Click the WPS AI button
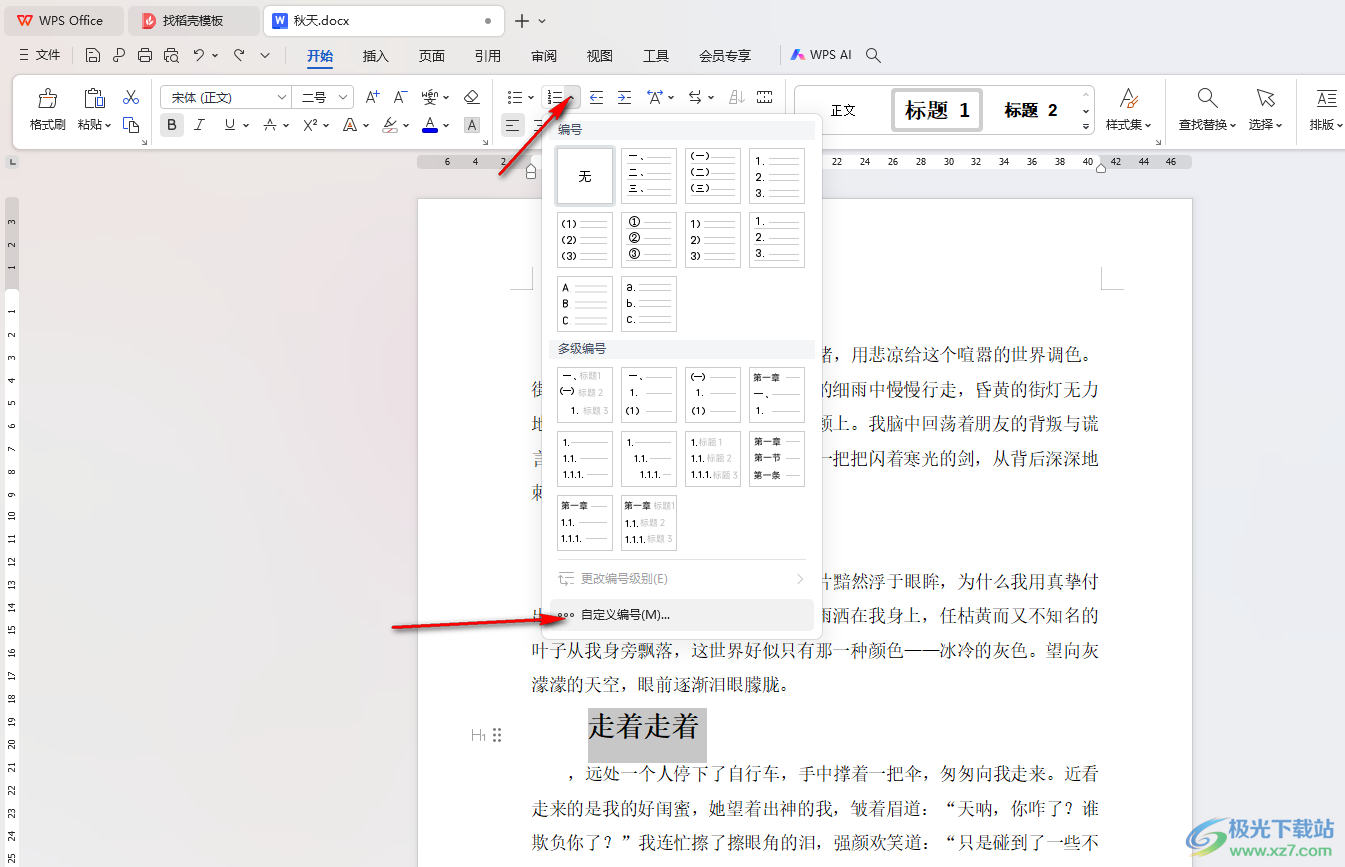 pyautogui.click(x=821, y=55)
